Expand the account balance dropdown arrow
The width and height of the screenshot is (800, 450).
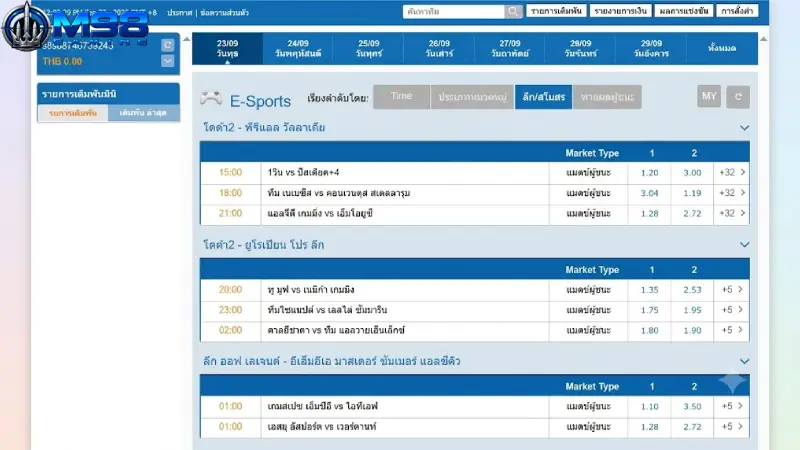point(167,61)
